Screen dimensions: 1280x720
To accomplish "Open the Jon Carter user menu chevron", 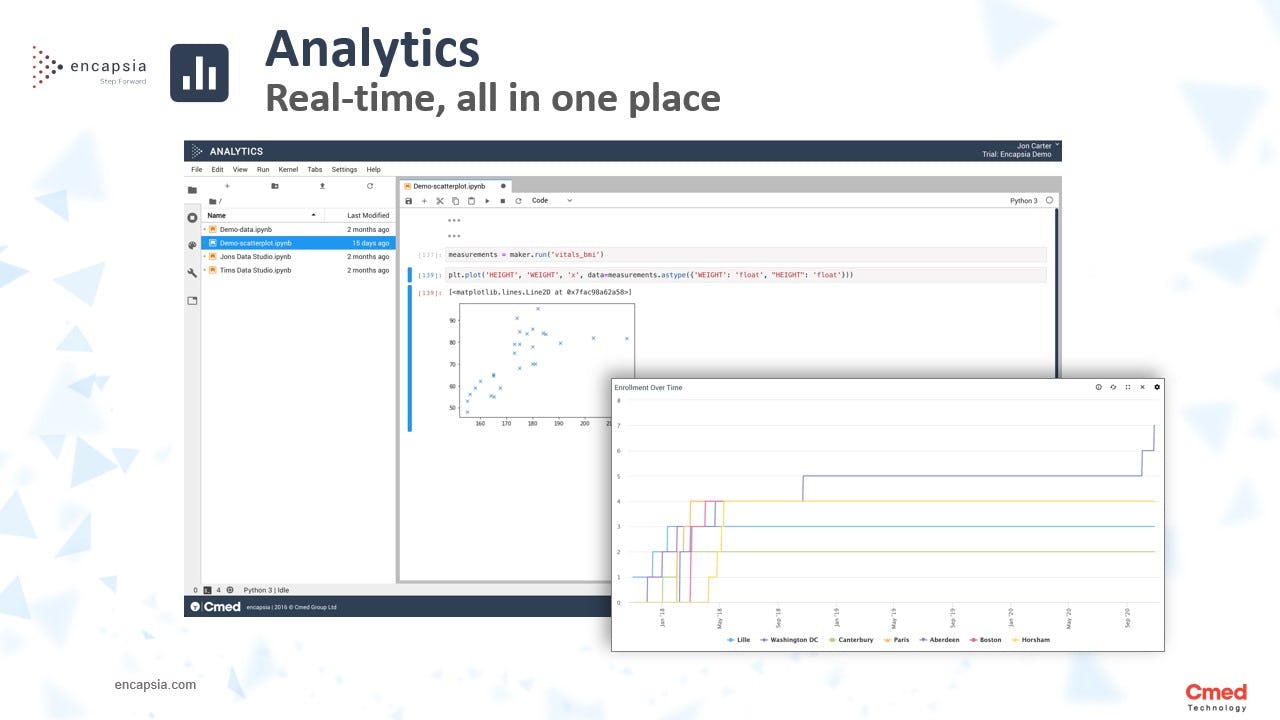I will [x=1057, y=145].
